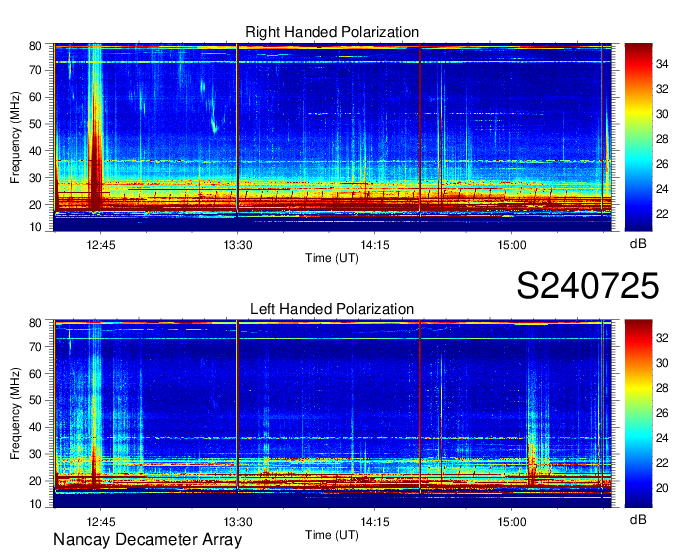The width and height of the screenshot is (680, 552).
Task: Click the Left Handed panel's Frequency (MHz) label
Action: [15, 414]
